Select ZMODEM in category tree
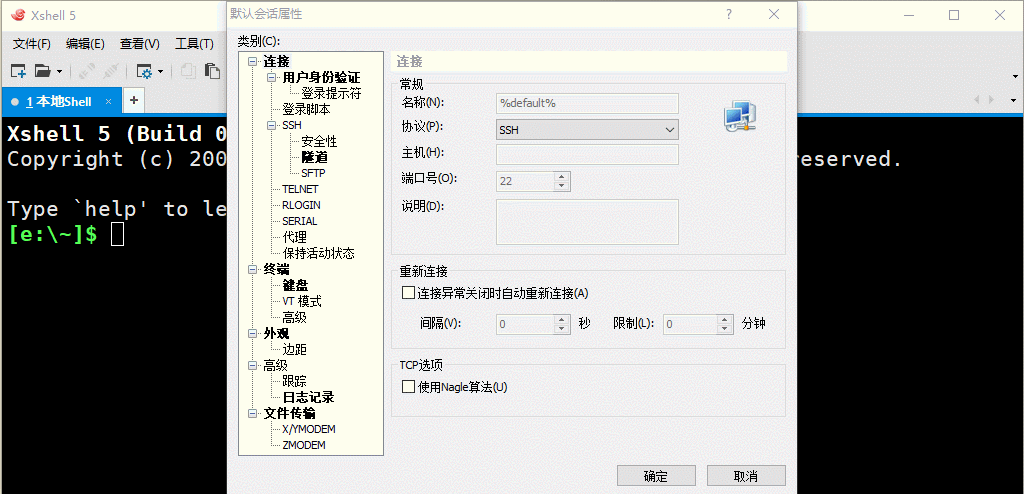Image resolution: width=1024 pixels, height=494 pixels. (304, 445)
